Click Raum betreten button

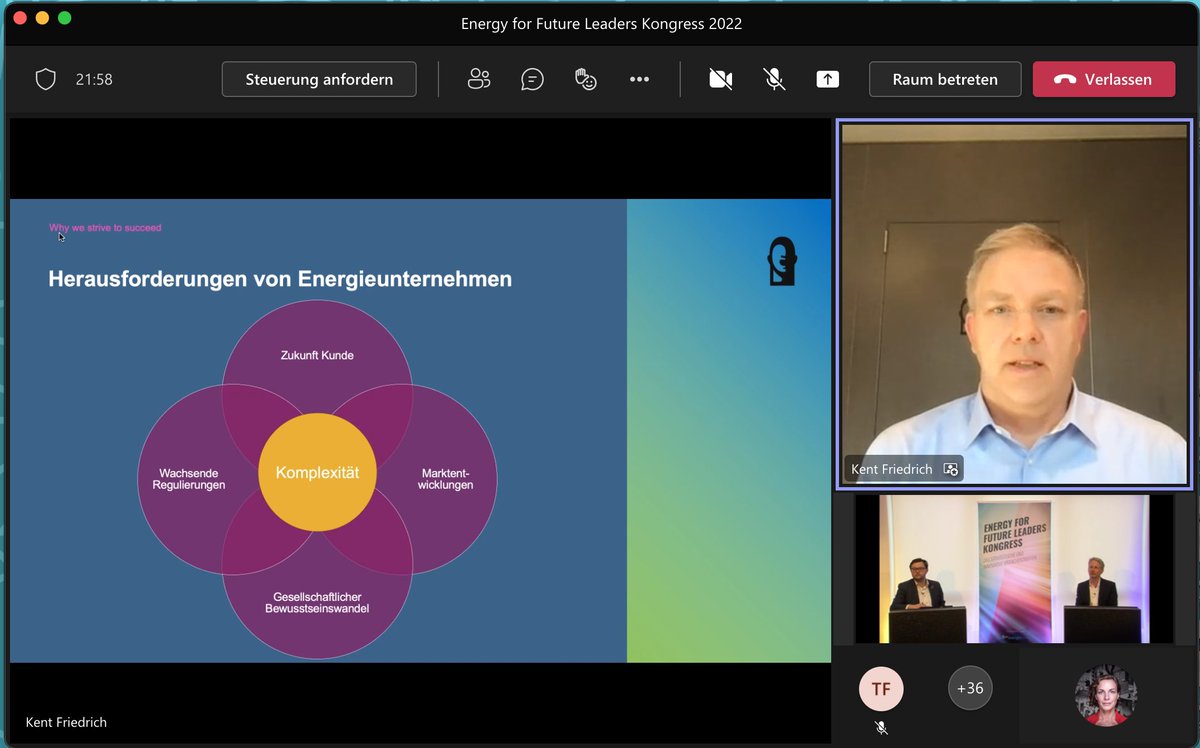945,79
